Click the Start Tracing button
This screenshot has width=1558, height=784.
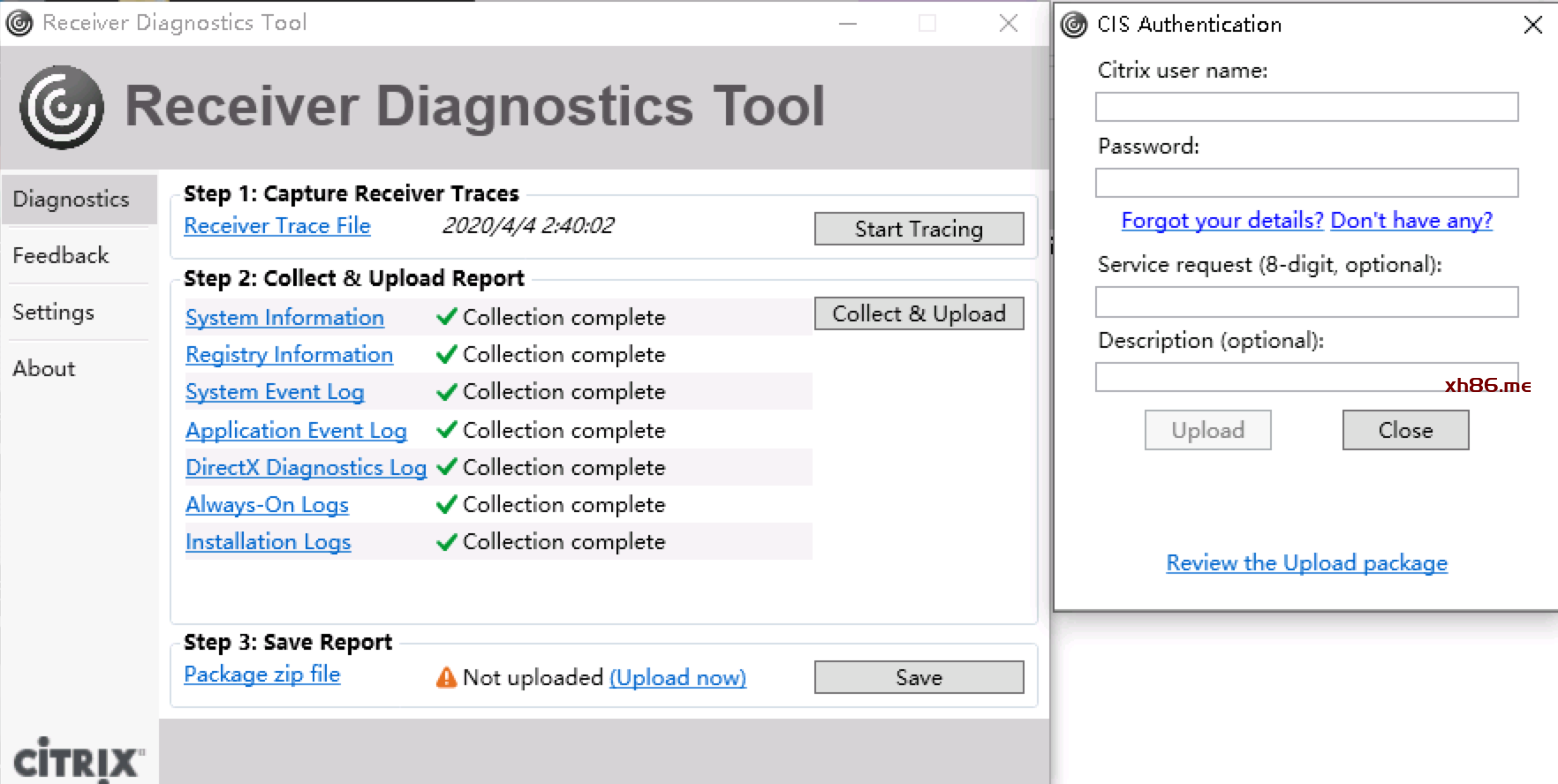click(x=919, y=229)
